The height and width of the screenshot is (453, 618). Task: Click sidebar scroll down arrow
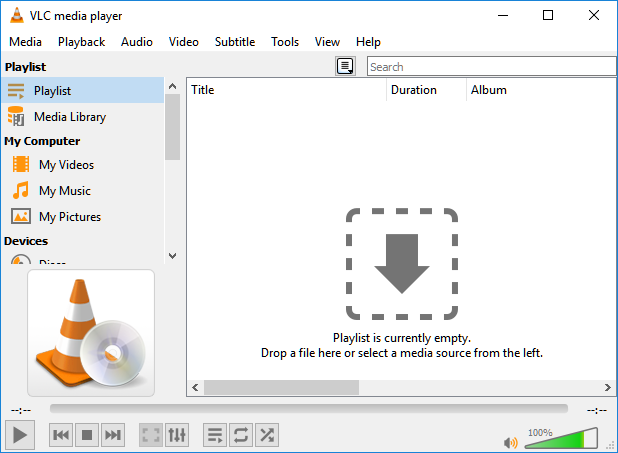coord(172,255)
